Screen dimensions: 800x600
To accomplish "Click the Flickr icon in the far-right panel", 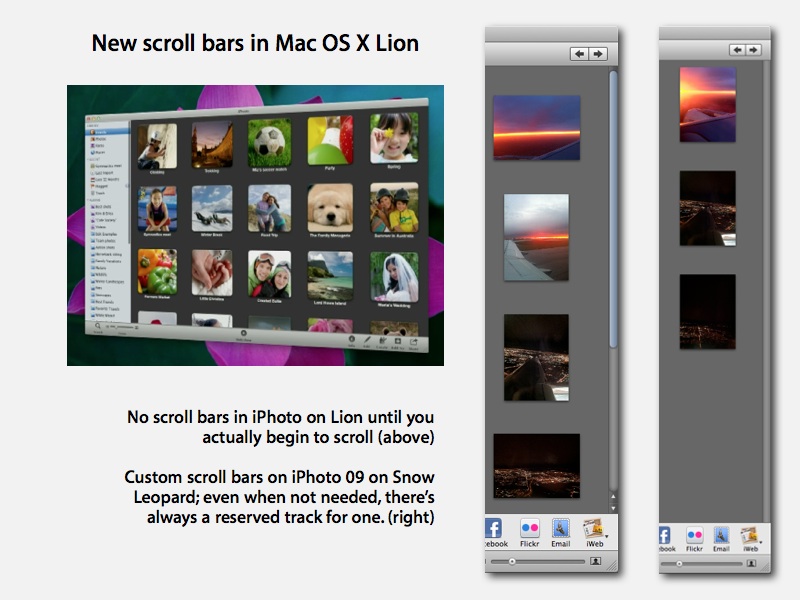I will tap(694, 535).
